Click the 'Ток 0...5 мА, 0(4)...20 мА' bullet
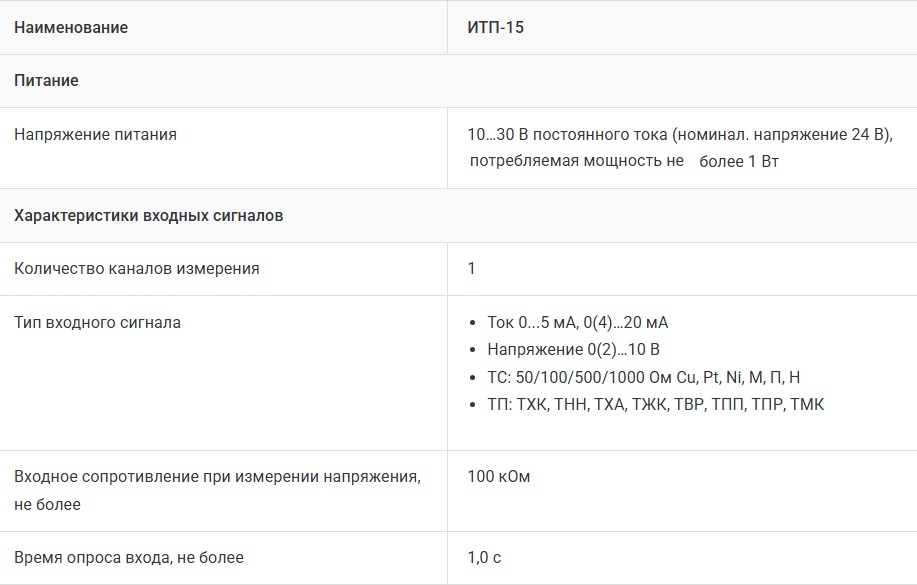917x585 pixels. coord(577,322)
